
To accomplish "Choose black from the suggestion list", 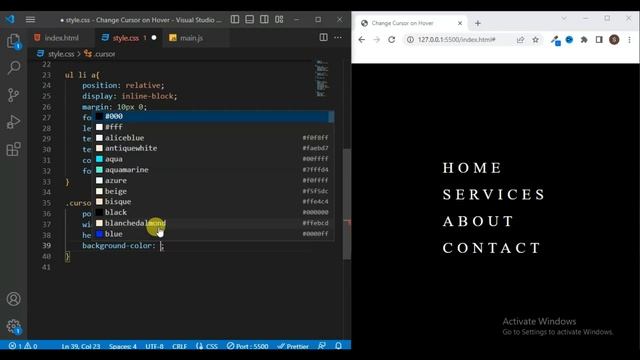I will click(x=212, y=213).
